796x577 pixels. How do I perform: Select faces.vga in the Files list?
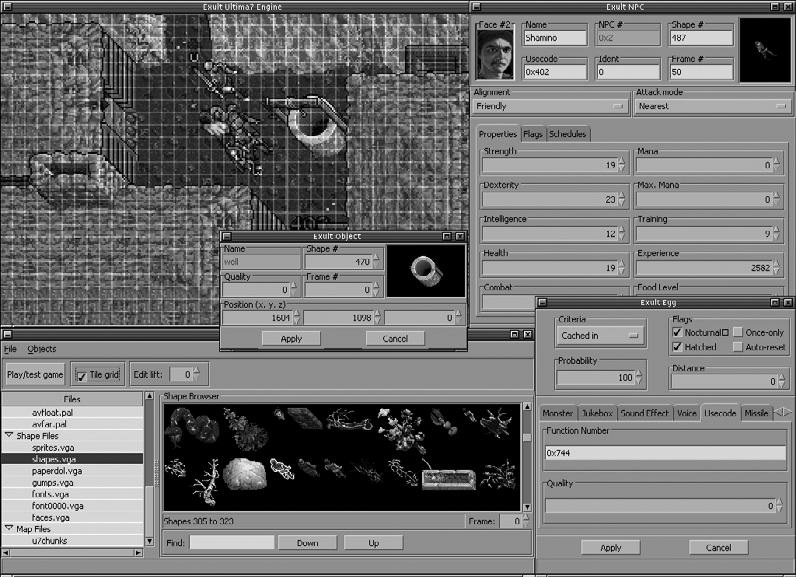tap(72, 518)
